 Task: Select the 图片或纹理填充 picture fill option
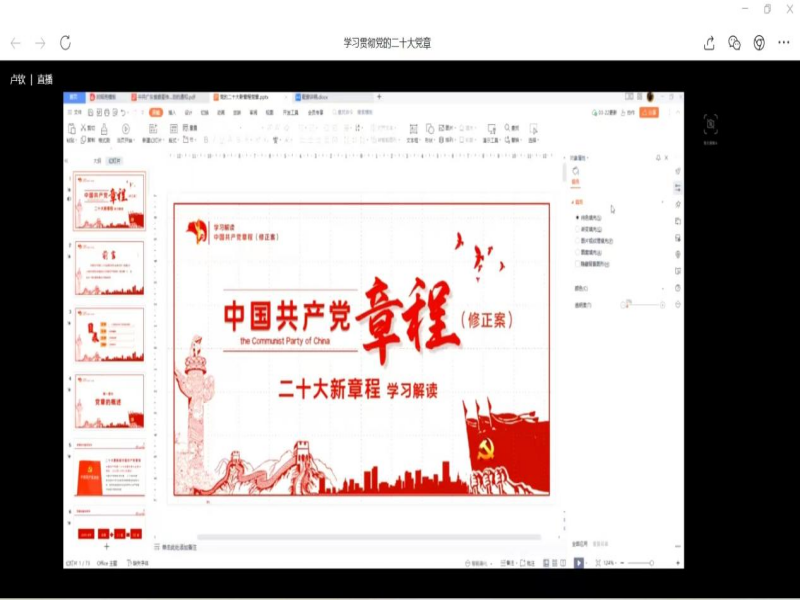pos(594,241)
